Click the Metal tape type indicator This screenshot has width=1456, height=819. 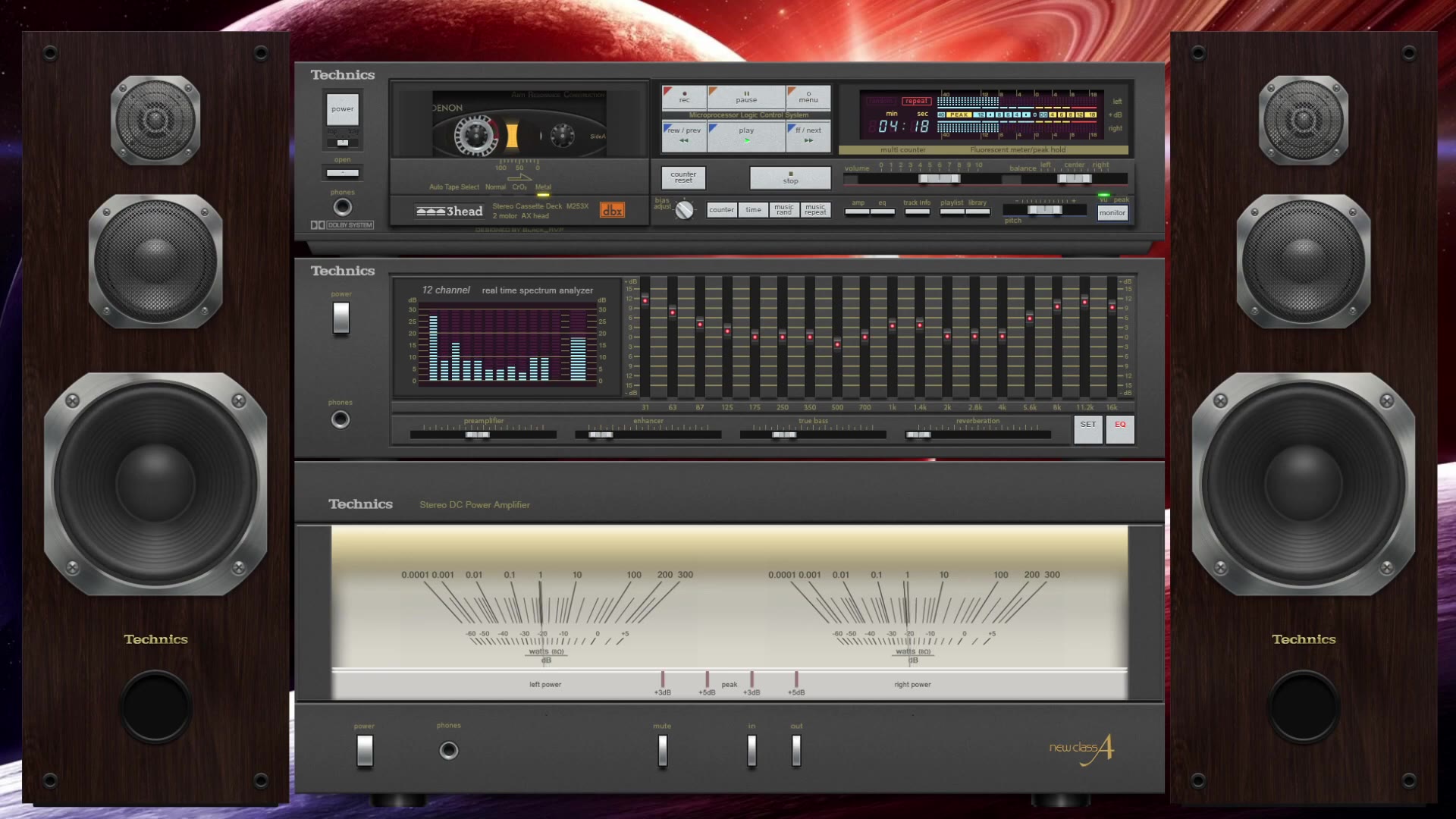tap(543, 187)
